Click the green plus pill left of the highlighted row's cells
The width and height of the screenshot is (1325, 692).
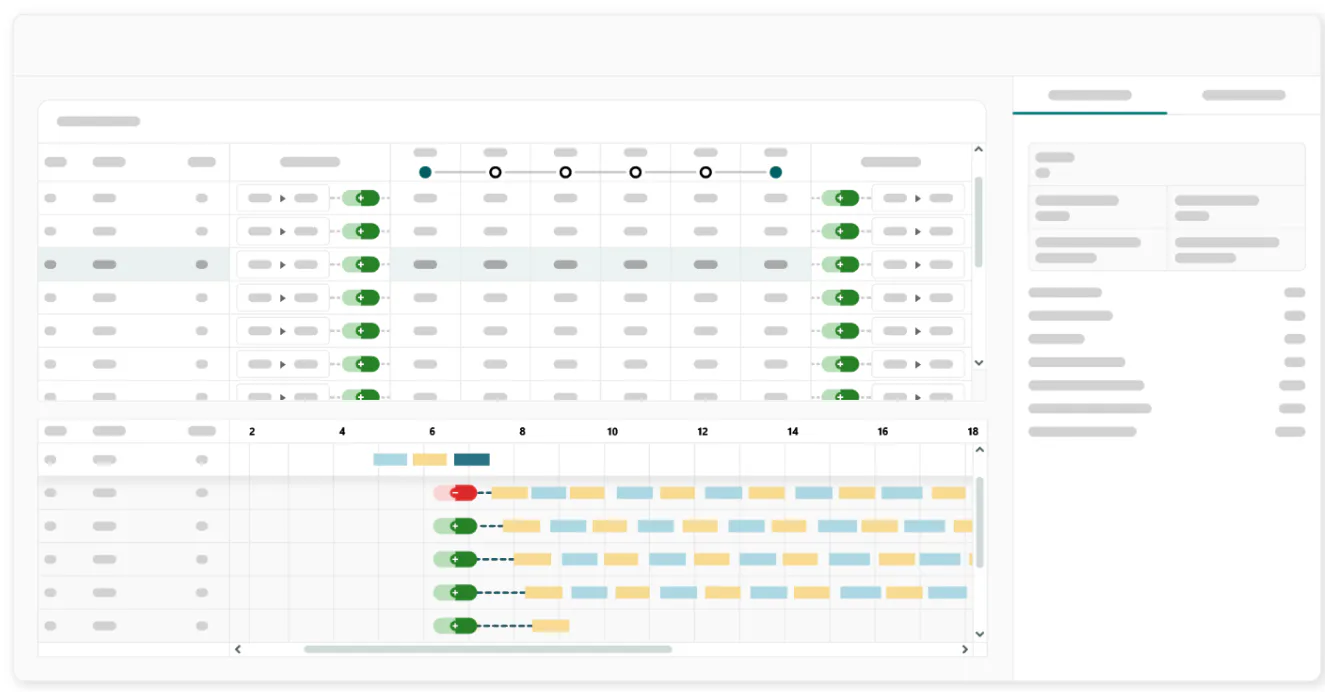pos(367,265)
